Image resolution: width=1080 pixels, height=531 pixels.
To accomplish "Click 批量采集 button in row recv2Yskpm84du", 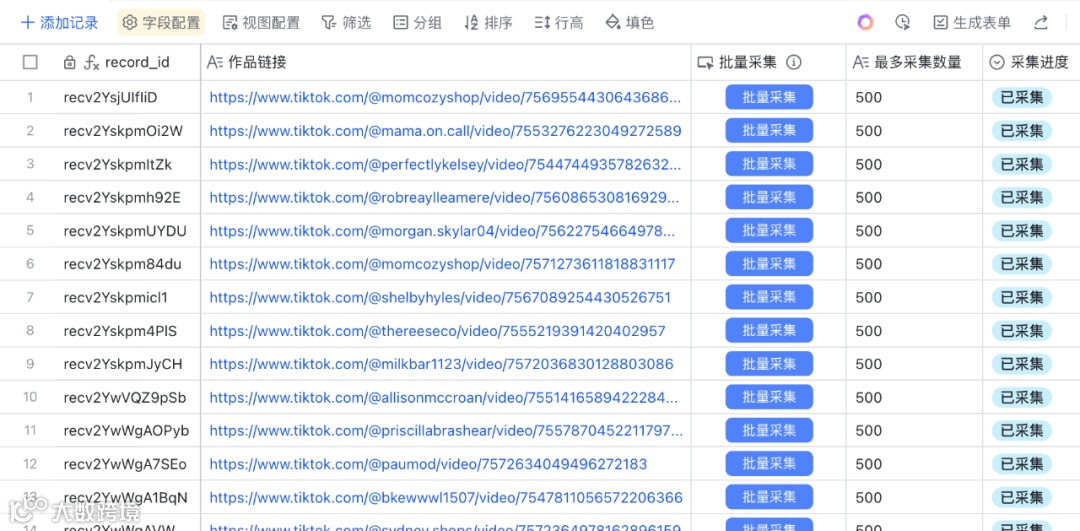I will (769, 264).
